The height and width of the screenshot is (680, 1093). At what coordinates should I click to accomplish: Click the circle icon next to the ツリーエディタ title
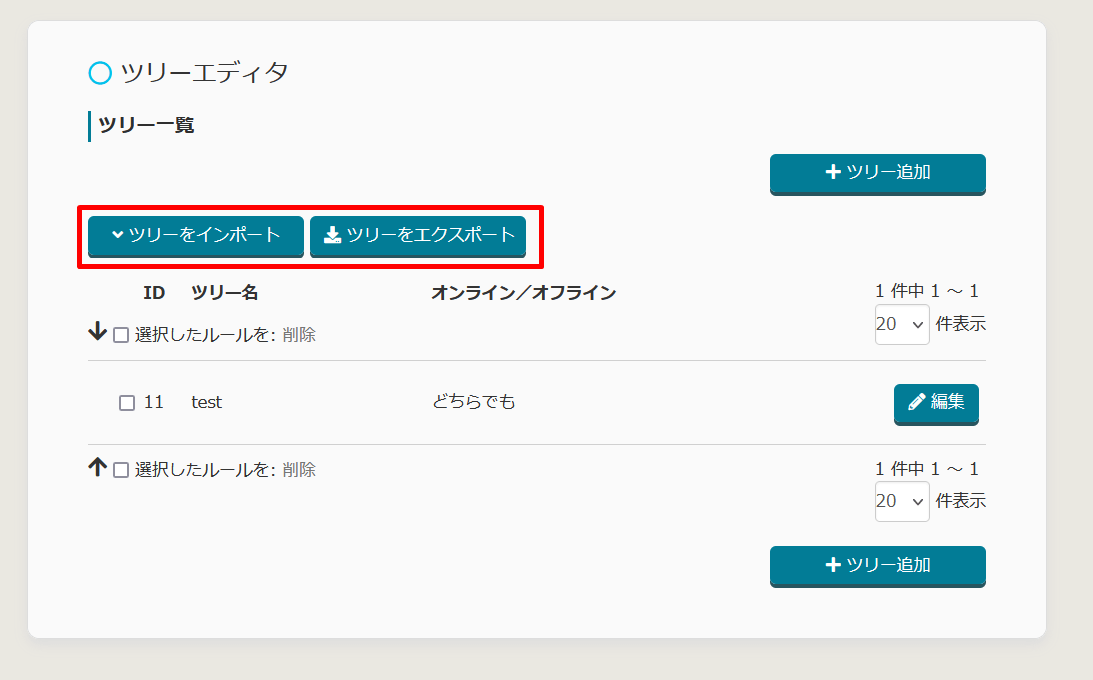[100, 73]
